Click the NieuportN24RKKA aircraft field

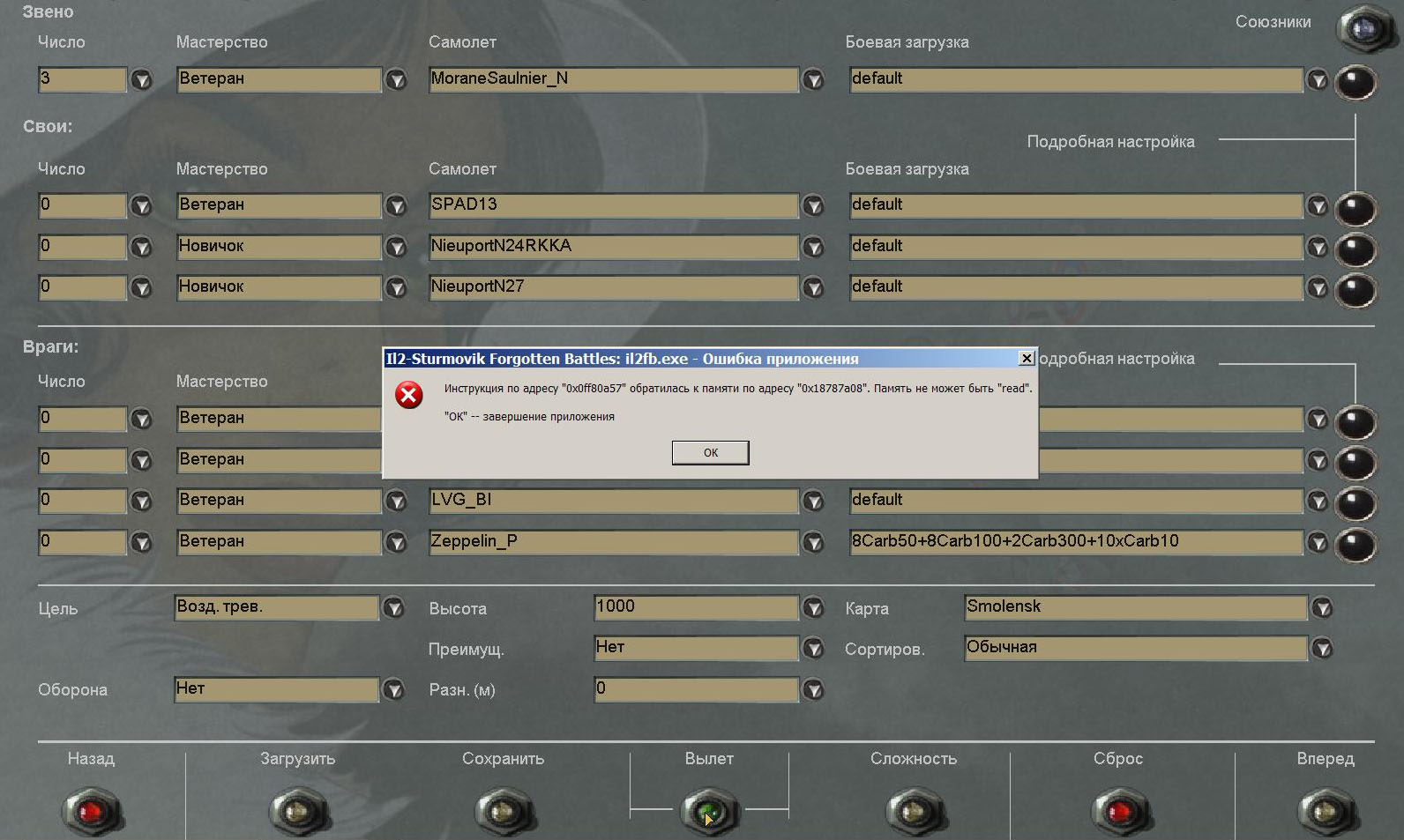point(614,247)
